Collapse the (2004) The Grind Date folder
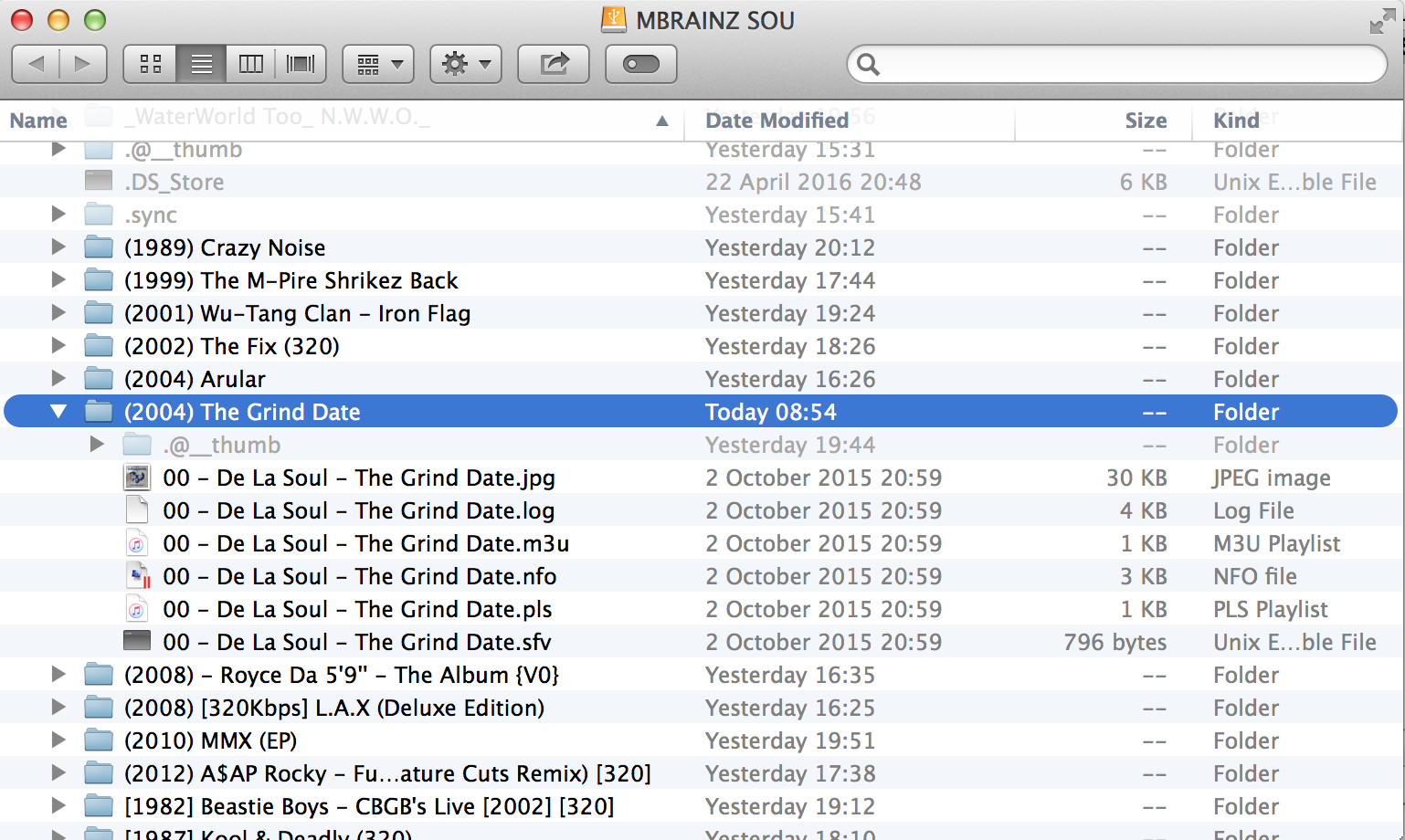Image resolution: width=1405 pixels, height=840 pixels. (x=58, y=412)
